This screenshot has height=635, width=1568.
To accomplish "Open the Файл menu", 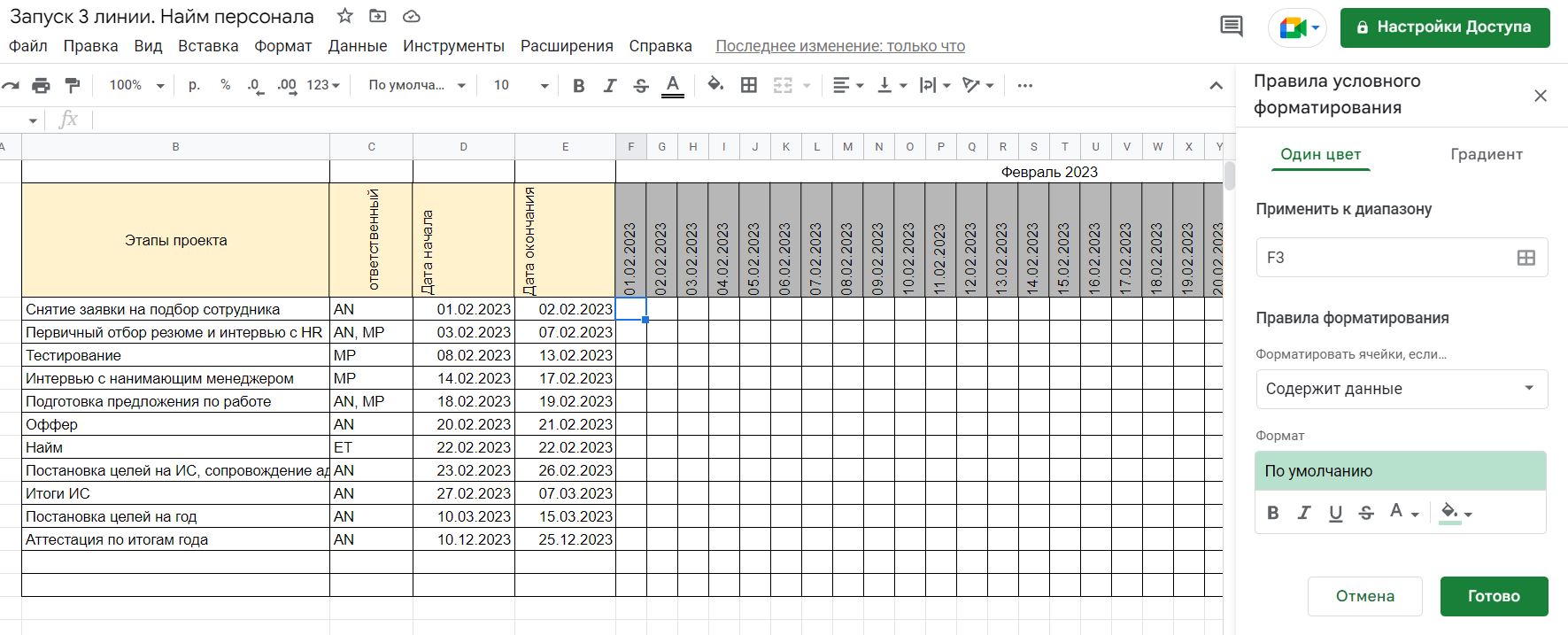I will [x=28, y=46].
